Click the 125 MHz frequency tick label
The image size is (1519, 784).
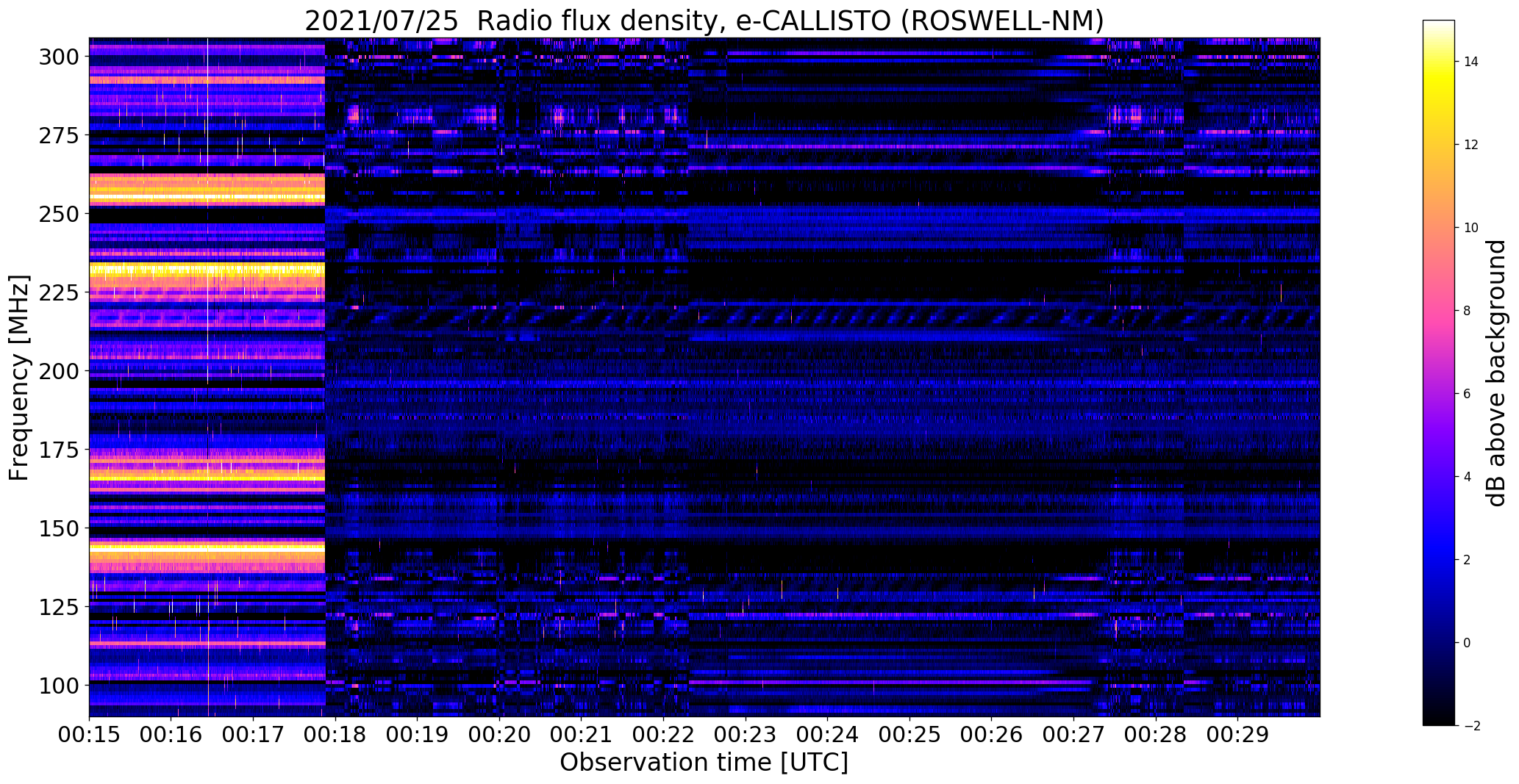coord(59,607)
